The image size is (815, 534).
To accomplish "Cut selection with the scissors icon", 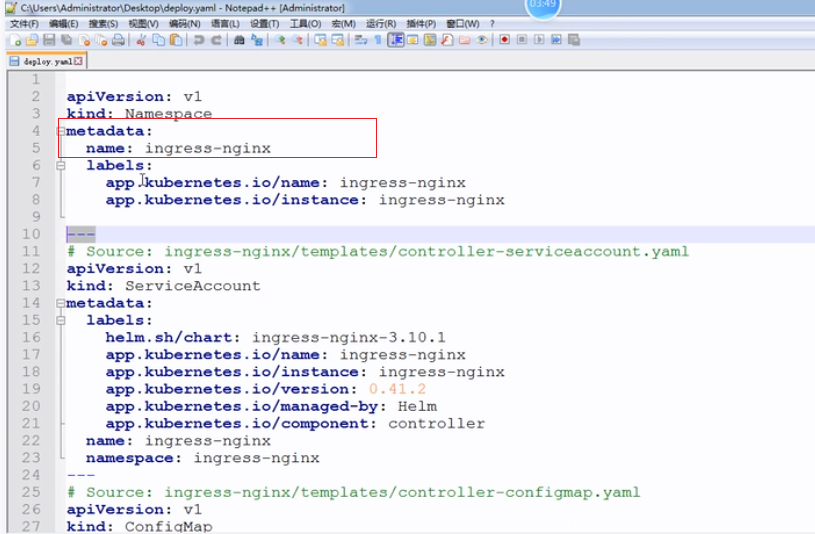I will (140, 40).
